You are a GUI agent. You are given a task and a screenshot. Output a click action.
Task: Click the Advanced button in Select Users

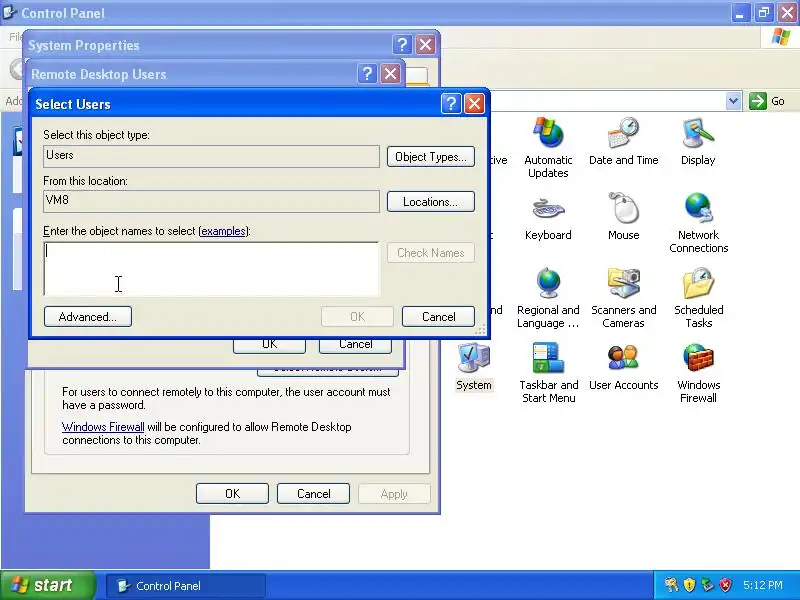(x=88, y=316)
